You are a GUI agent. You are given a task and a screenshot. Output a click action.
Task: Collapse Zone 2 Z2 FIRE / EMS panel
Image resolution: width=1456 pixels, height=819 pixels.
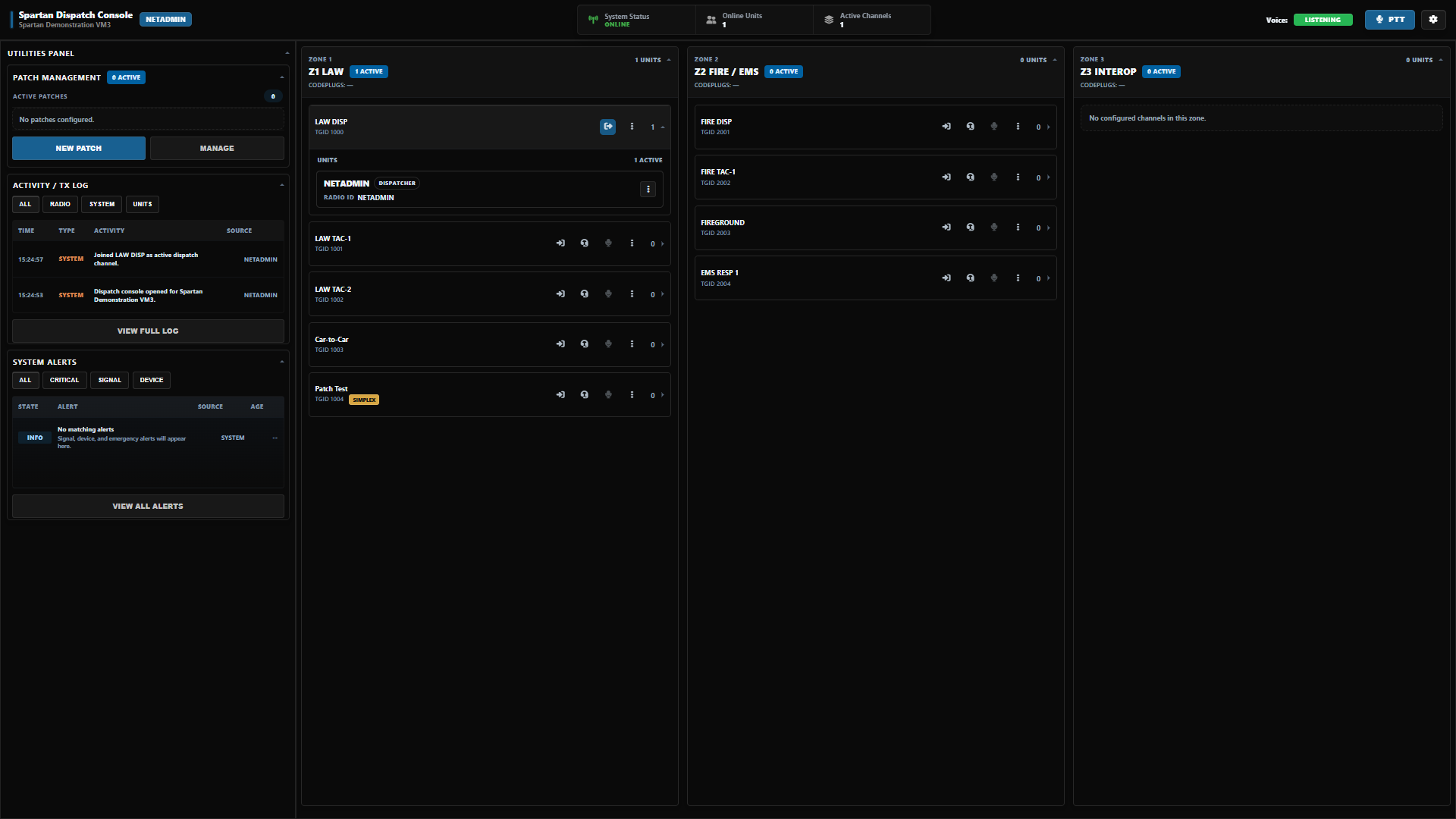tap(1055, 60)
